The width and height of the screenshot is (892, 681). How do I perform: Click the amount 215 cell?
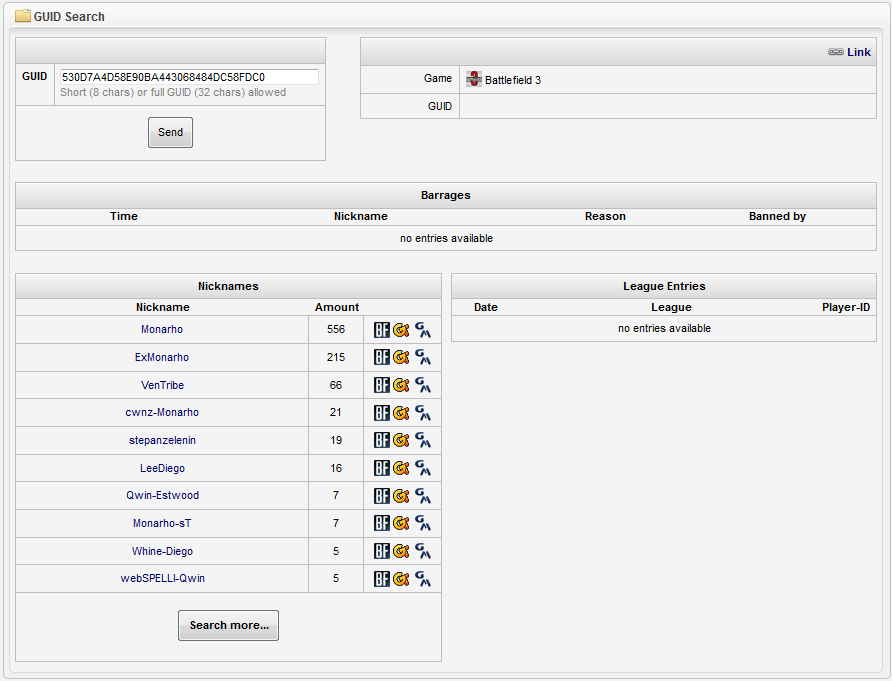click(336, 357)
